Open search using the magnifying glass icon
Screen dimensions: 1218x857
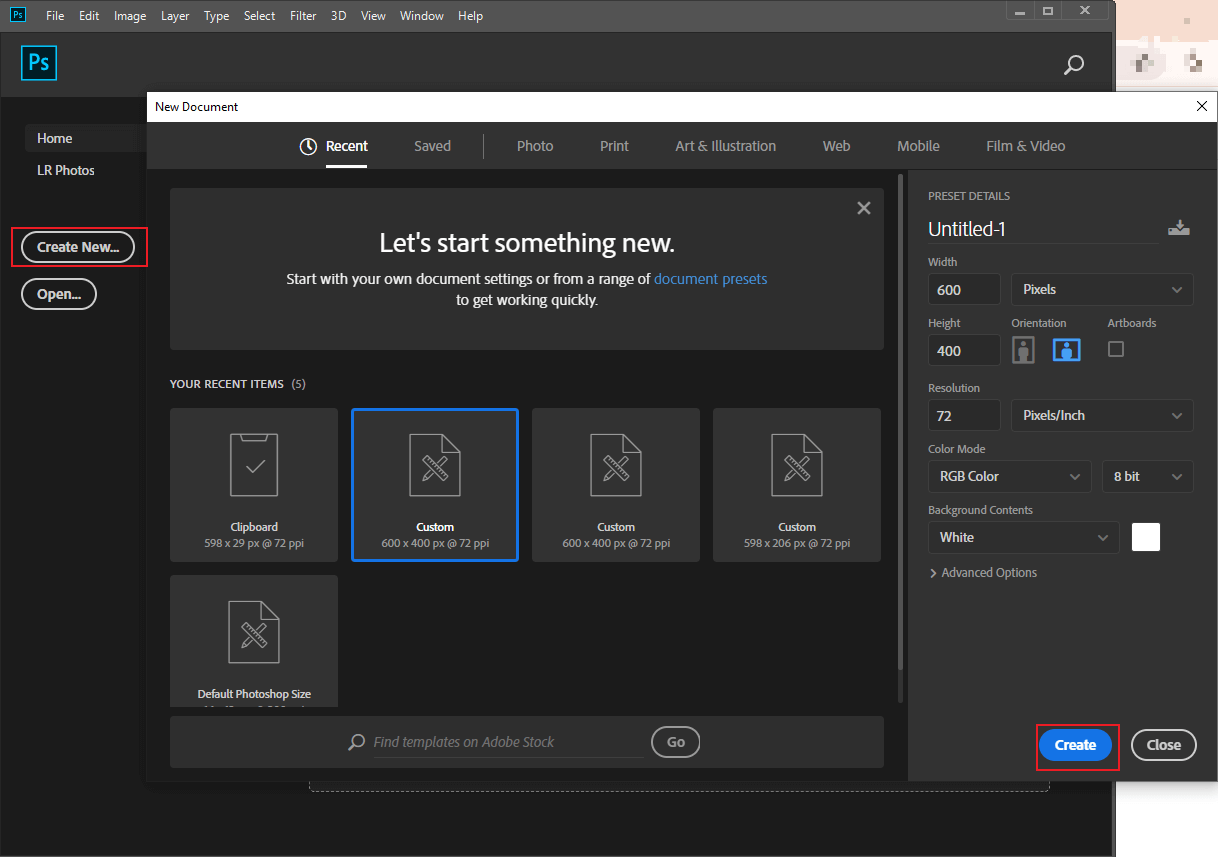(x=1073, y=64)
